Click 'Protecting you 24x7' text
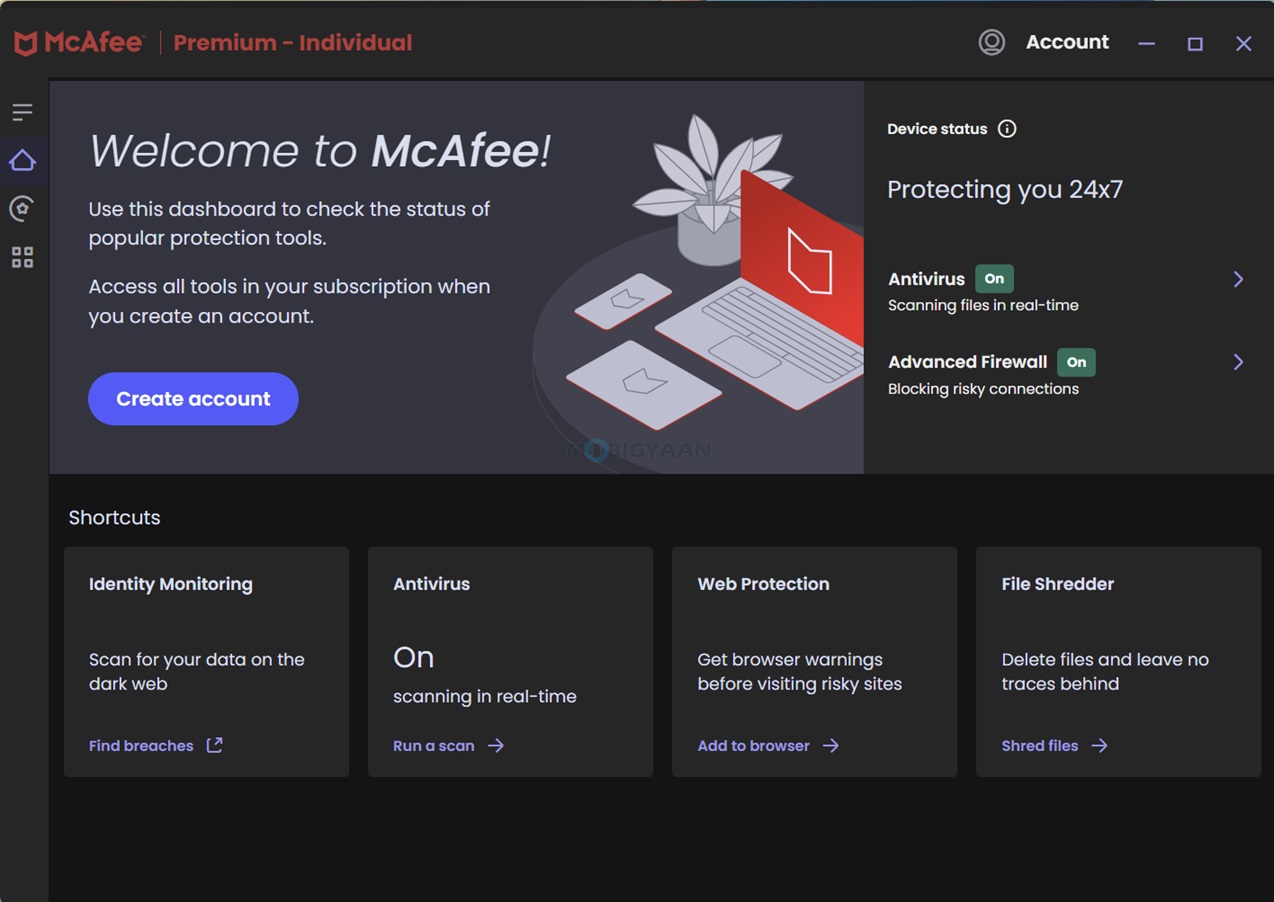This screenshot has width=1274, height=902. point(1005,190)
